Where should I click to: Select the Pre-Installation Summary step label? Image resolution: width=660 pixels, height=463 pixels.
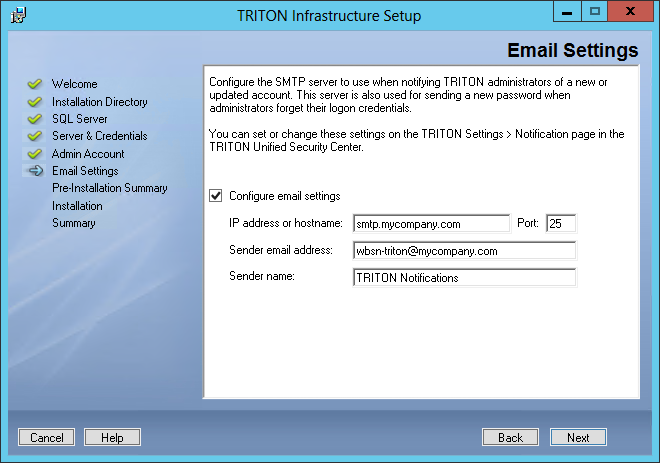point(110,188)
